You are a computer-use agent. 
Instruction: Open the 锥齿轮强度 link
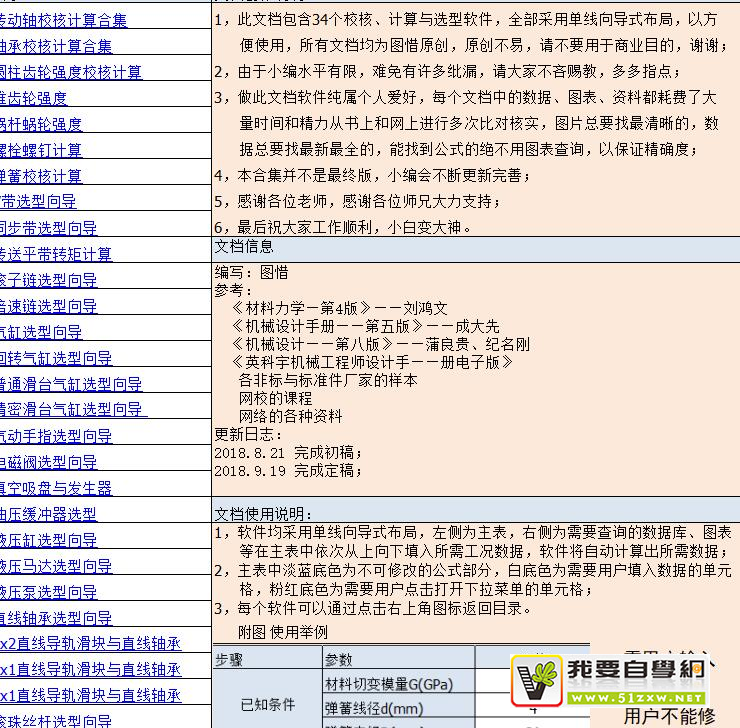[33, 98]
